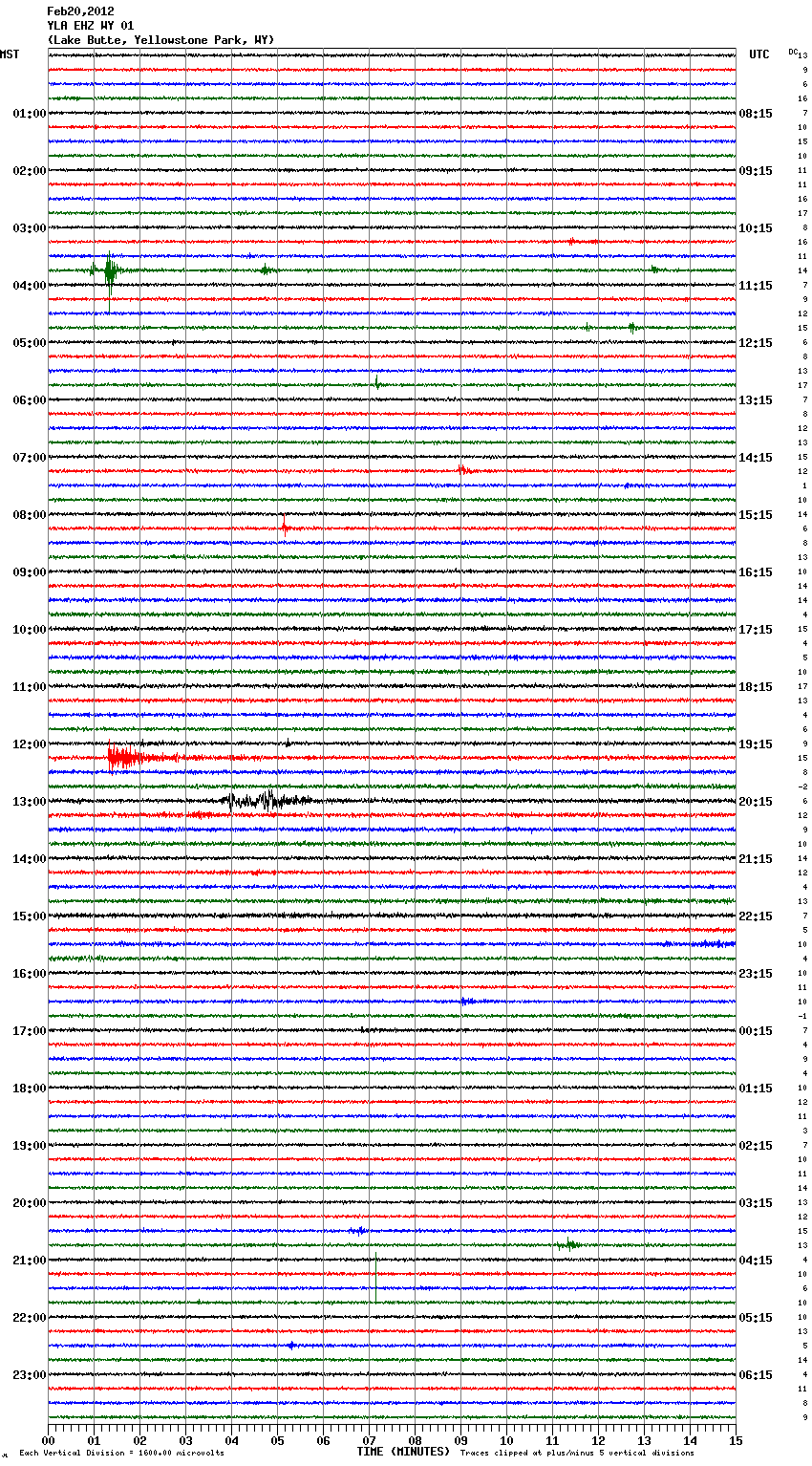The width and height of the screenshot is (812, 1466).
Task: Click the blue event below 16:00 near minute 9
Action: coord(469,1002)
